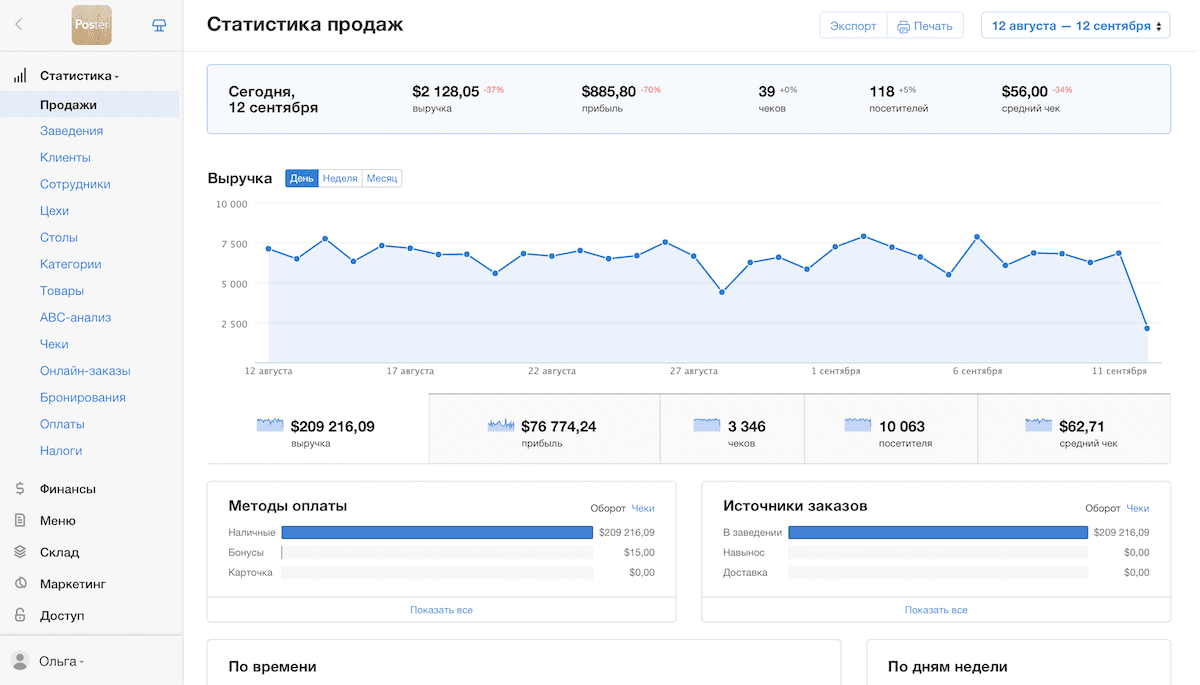Select the 10 063 посетителя metric tab
Viewport: 1200px width, 685px height.
tap(891, 429)
